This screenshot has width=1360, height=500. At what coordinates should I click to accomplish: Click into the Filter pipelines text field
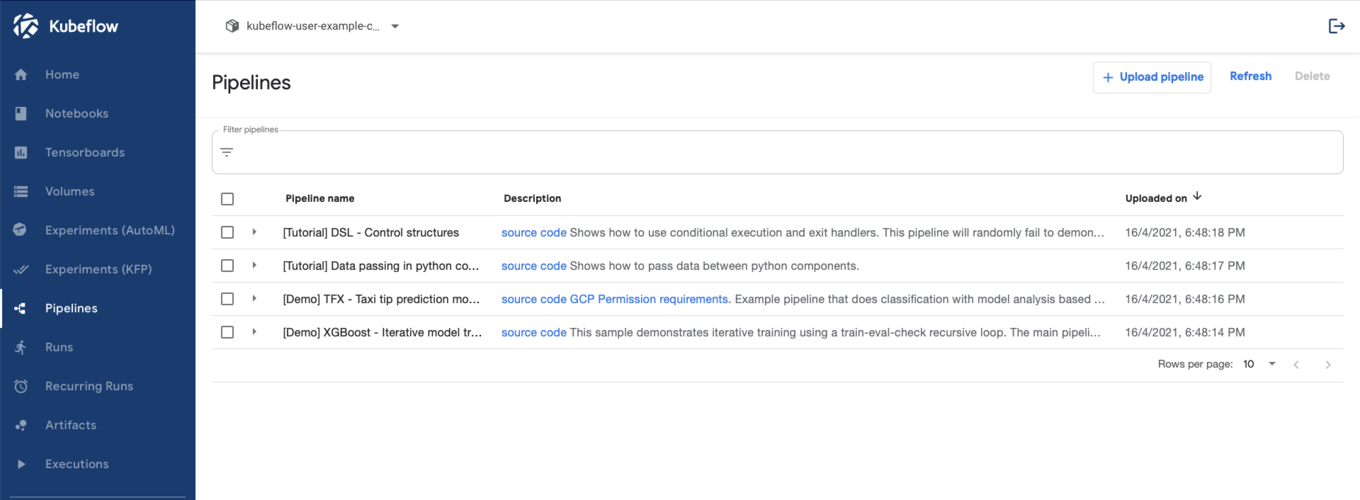(780, 153)
